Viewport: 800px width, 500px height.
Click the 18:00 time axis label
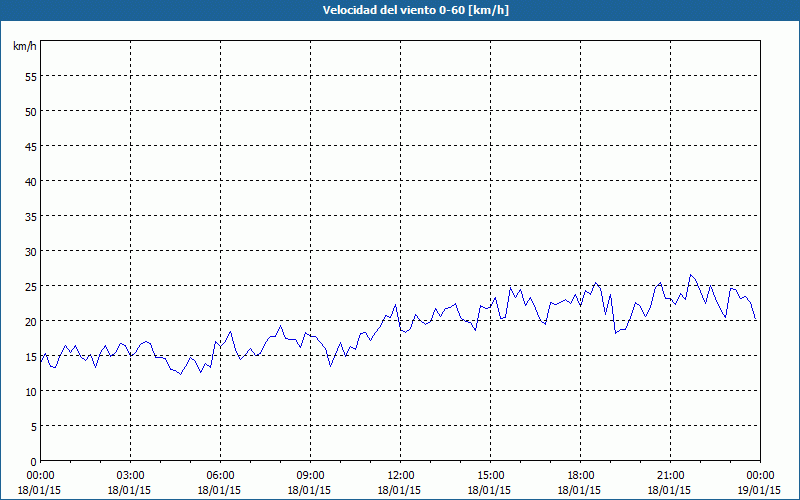[x=580, y=476]
